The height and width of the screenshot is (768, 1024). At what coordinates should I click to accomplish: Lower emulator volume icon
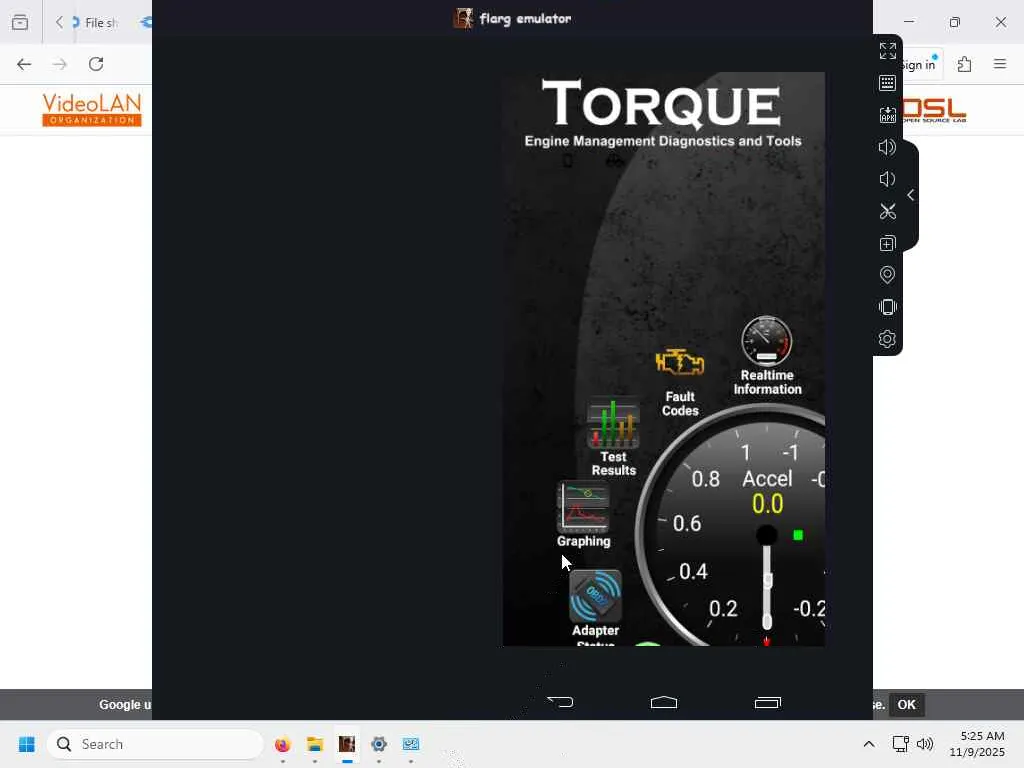click(886, 179)
